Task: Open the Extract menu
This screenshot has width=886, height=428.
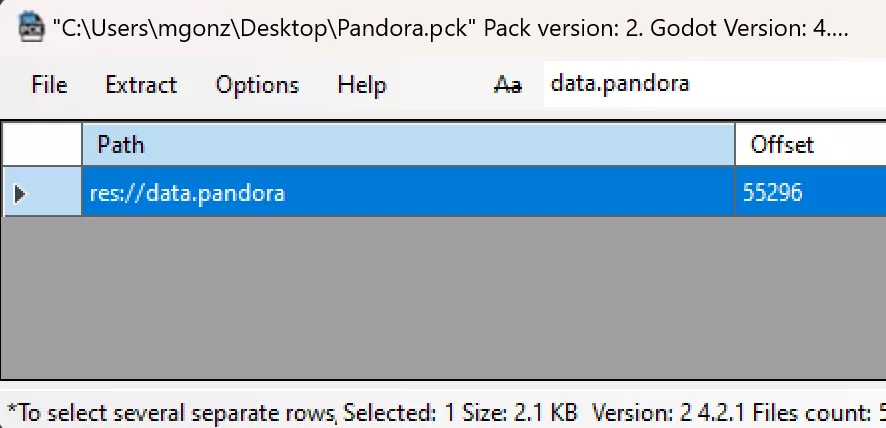Action: click(141, 85)
